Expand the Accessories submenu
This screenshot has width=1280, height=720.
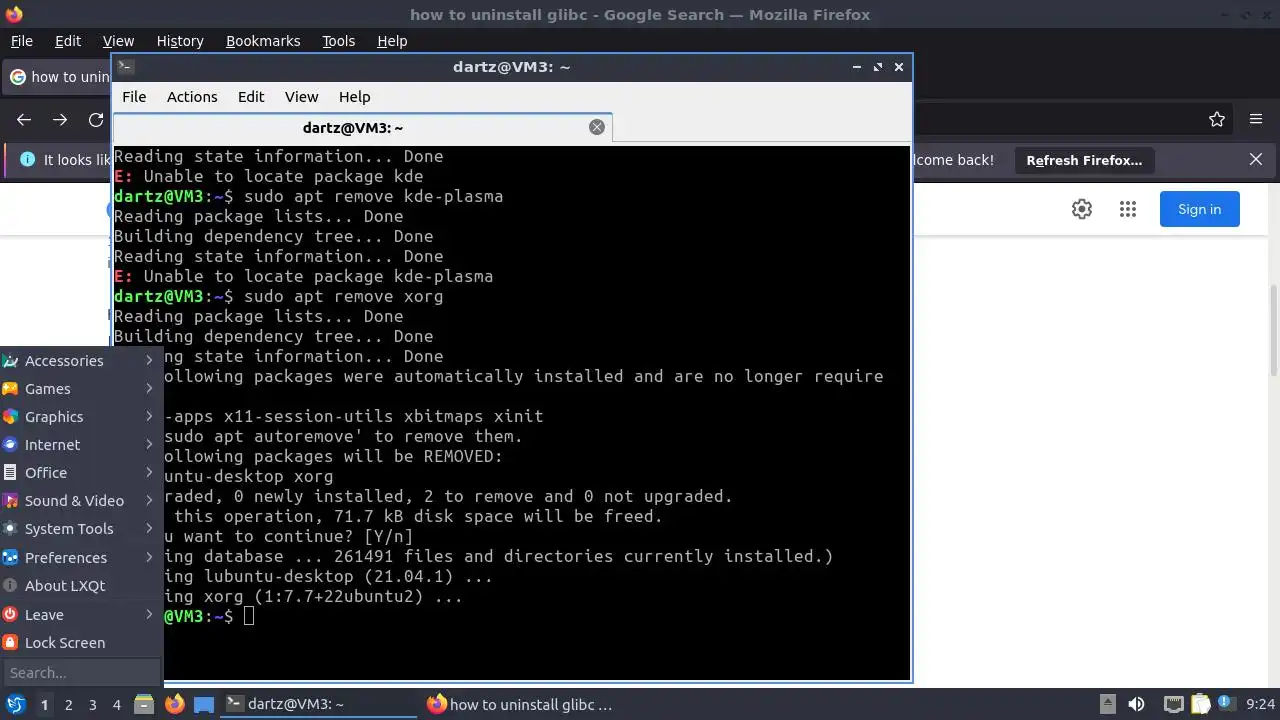pos(80,361)
